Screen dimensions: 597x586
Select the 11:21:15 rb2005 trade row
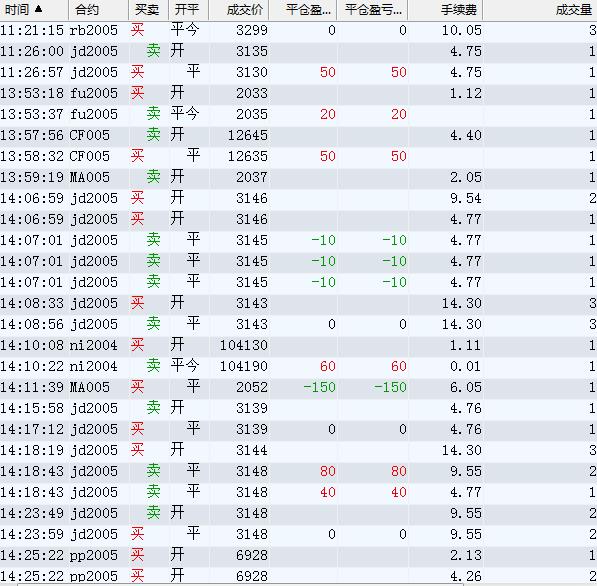click(x=298, y=30)
